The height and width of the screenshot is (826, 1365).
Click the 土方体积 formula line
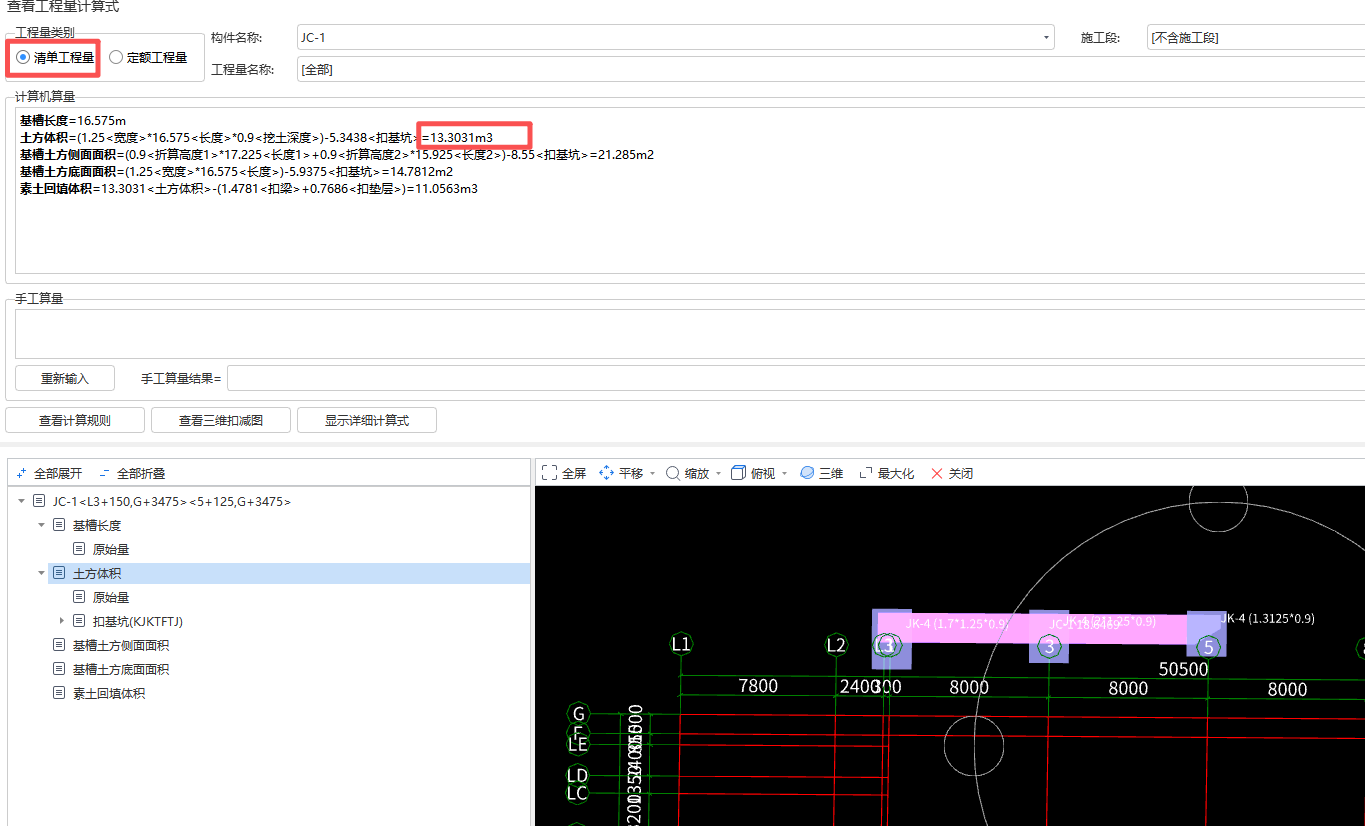click(x=257, y=137)
